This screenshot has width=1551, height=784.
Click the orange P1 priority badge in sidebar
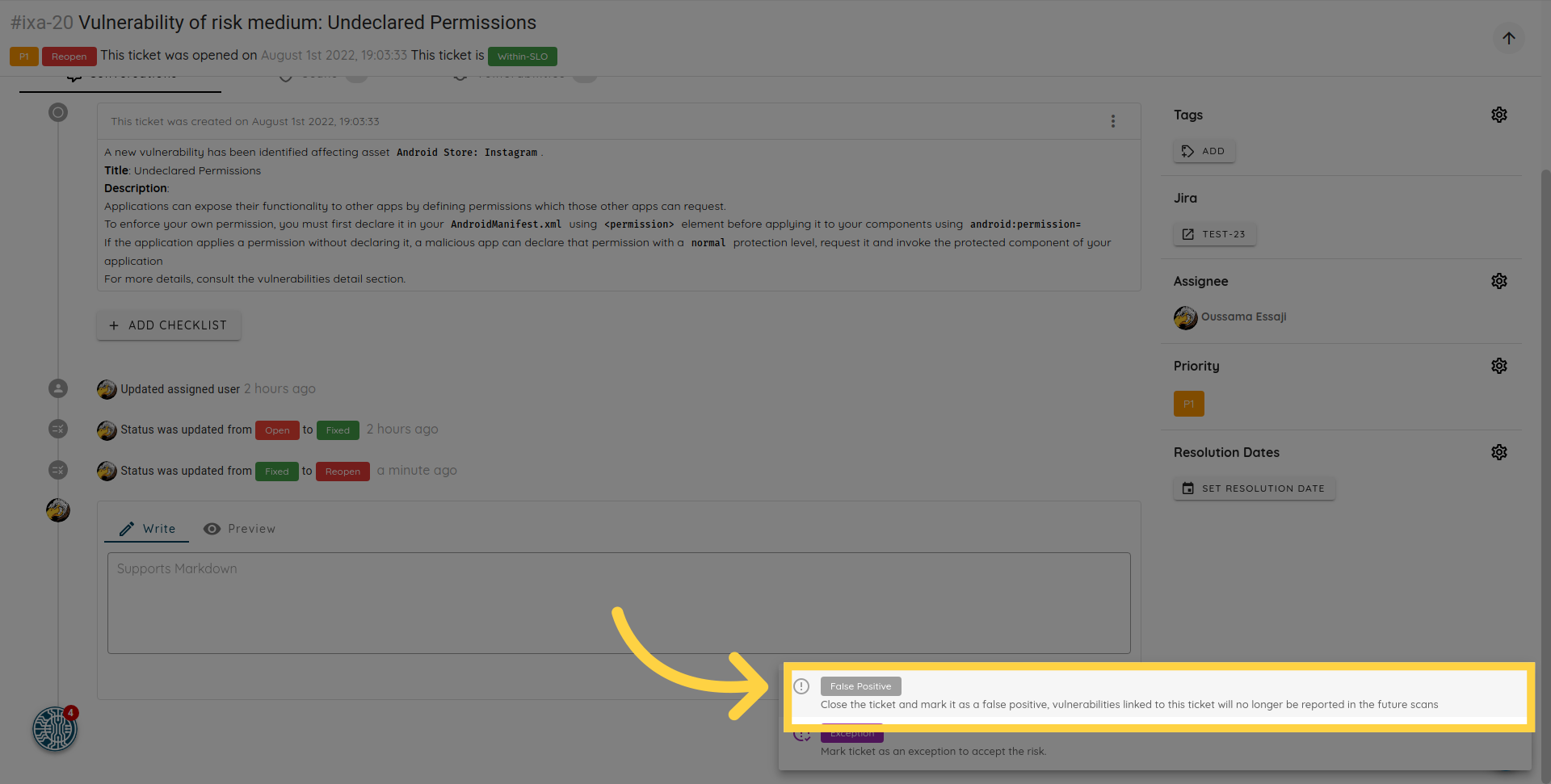(x=1188, y=404)
